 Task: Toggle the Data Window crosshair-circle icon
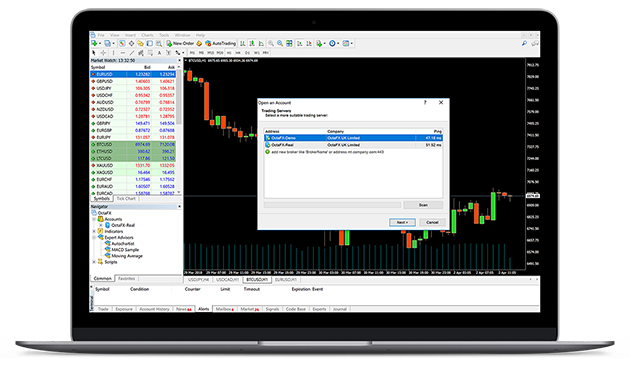(131, 43)
